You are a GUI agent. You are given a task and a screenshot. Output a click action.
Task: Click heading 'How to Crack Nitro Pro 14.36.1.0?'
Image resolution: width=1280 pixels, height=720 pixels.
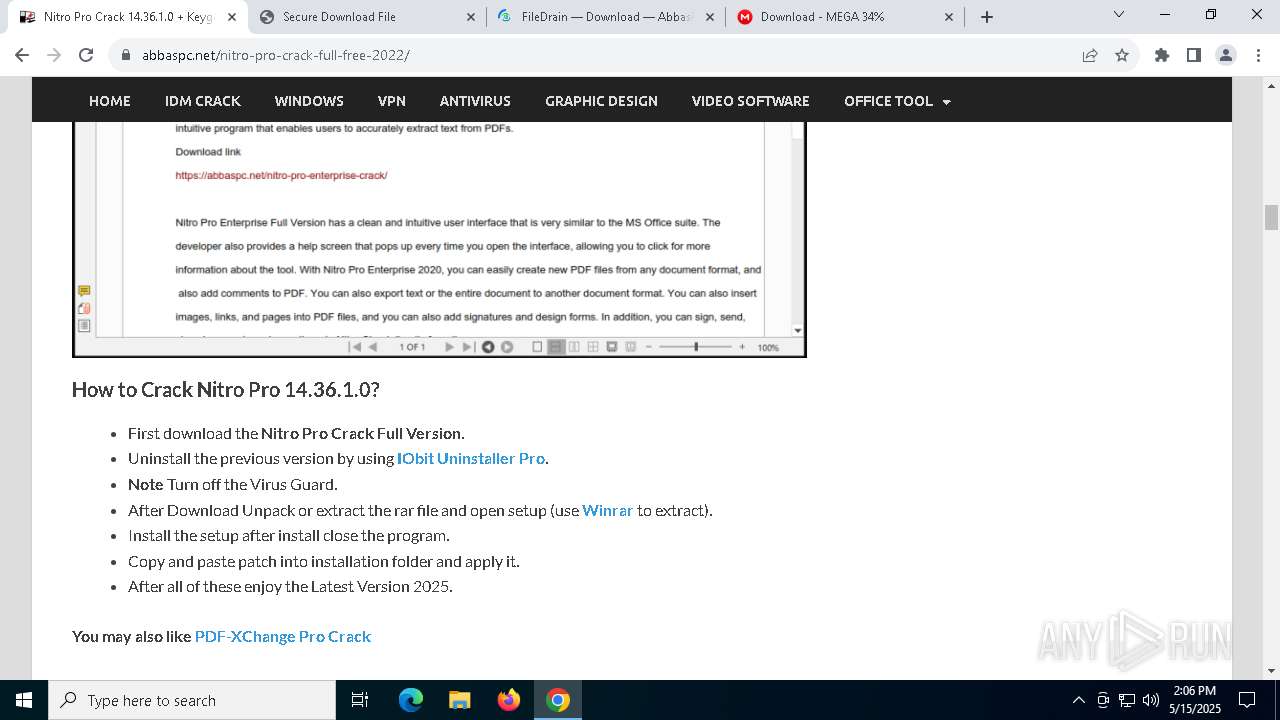tap(226, 390)
